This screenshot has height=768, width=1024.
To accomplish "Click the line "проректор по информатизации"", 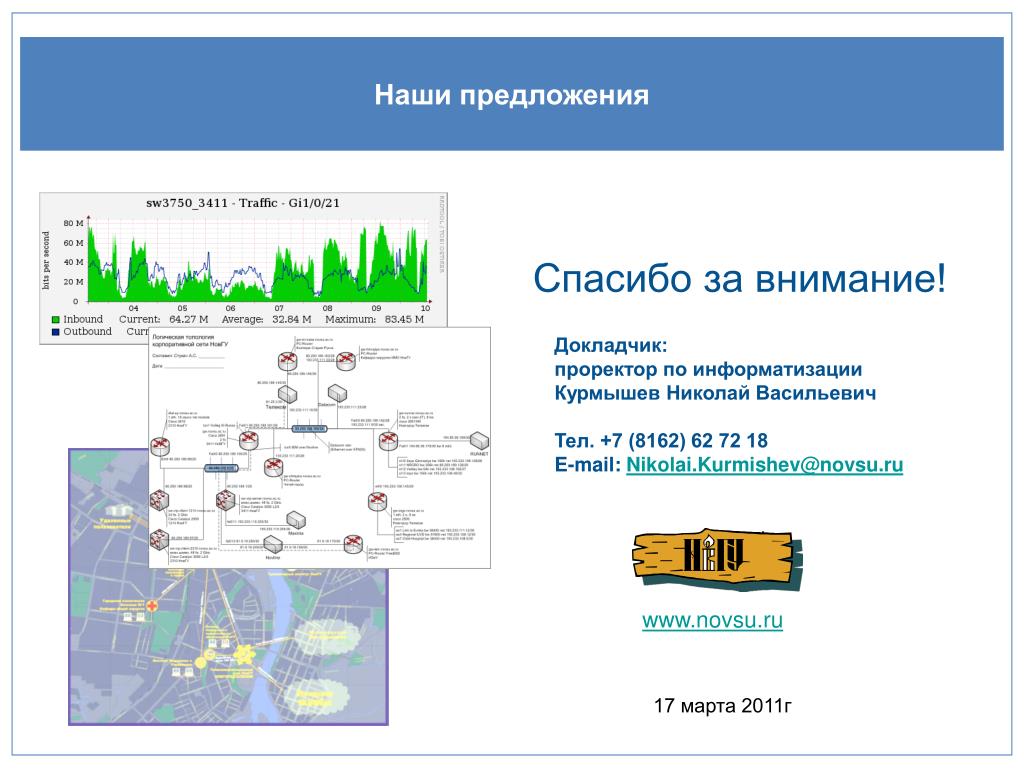I will click(708, 369).
